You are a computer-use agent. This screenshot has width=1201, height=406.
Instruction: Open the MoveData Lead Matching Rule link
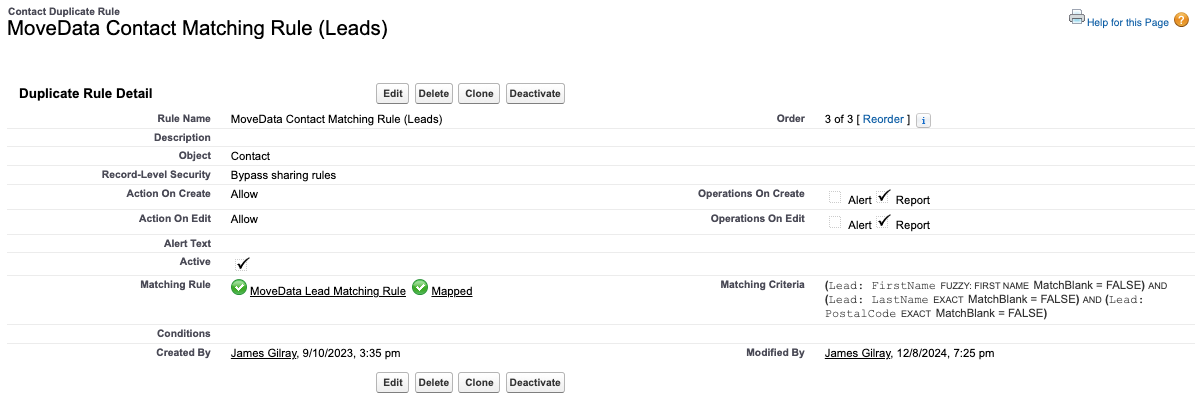pos(328,291)
